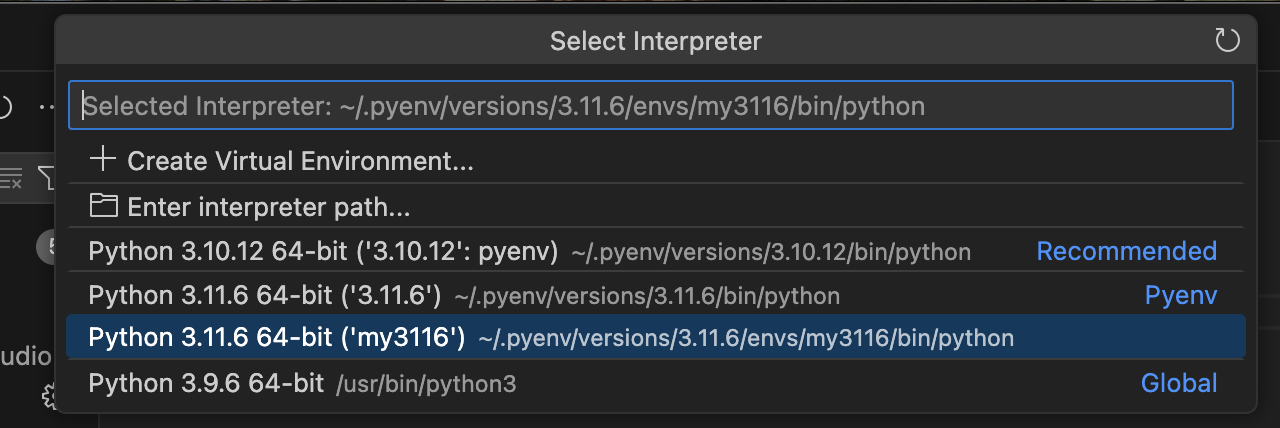
Task: Click the plus icon for Create Virtual Environment
Action: pos(103,160)
